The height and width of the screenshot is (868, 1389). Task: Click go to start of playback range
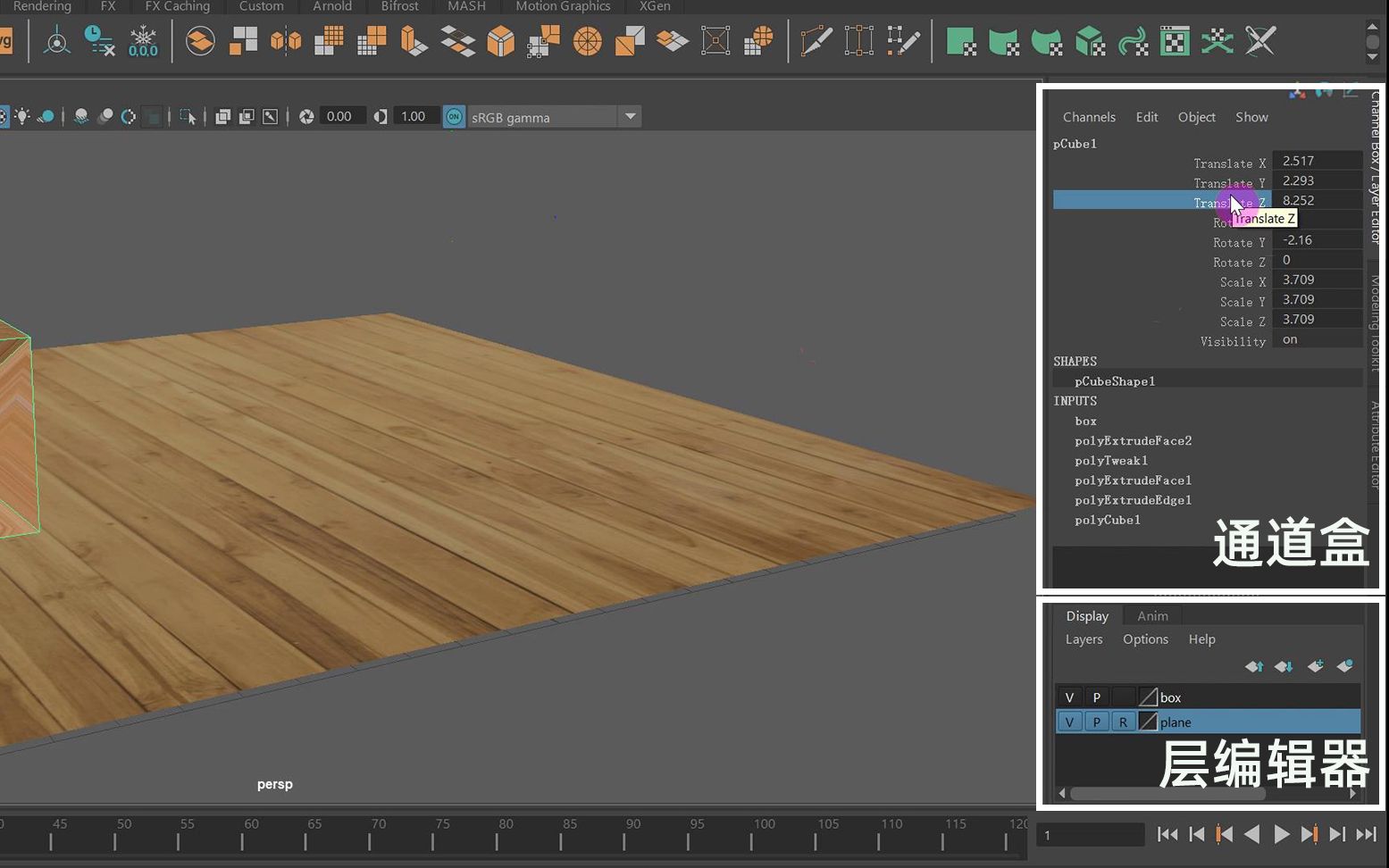(1167, 834)
